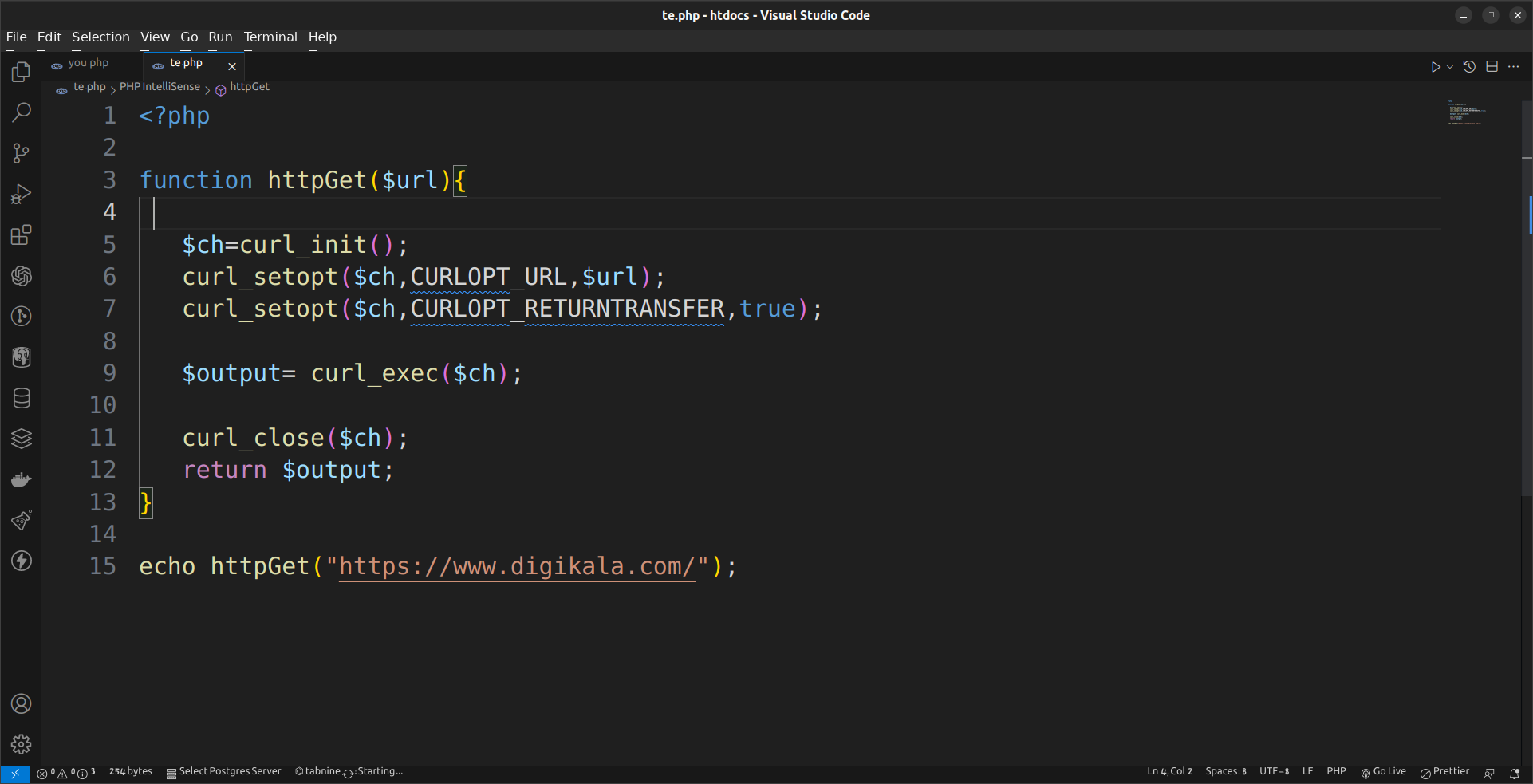
Task: Click Go Live in status bar
Action: [1383, 772]
